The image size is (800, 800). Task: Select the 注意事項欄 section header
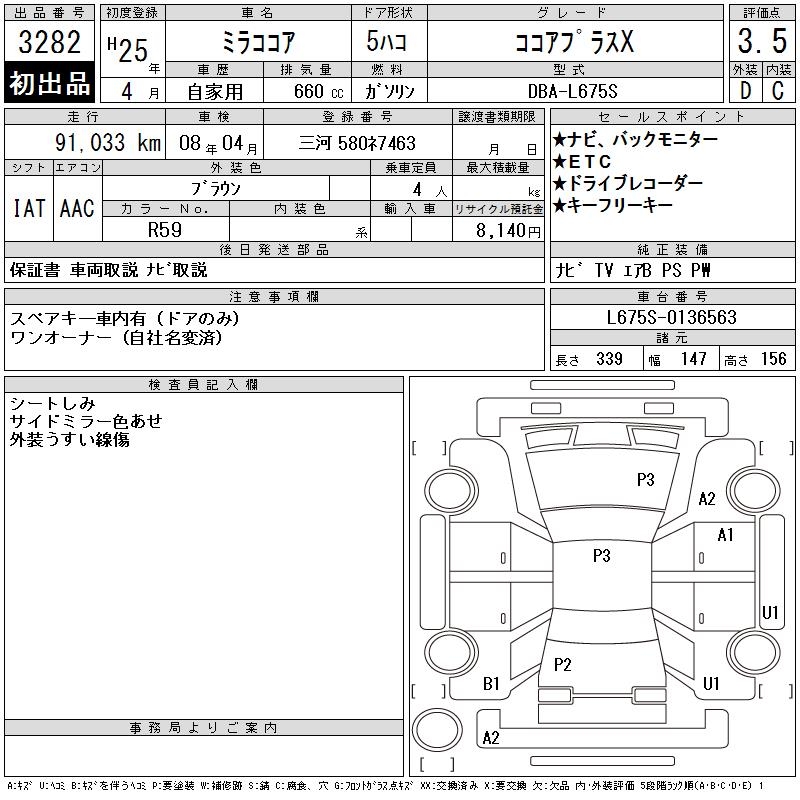274,297
